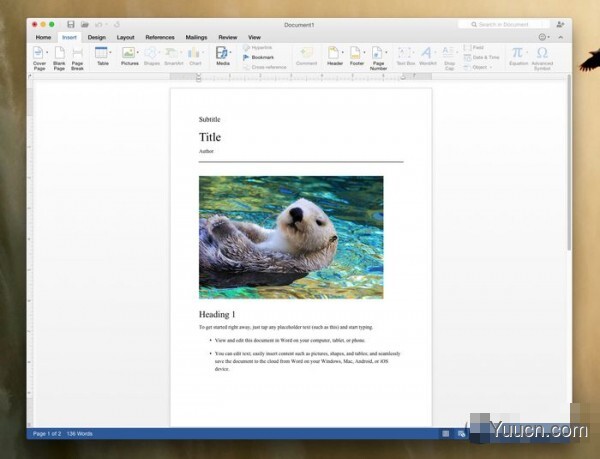Open the Table dropdown arrow

(111, 52)
